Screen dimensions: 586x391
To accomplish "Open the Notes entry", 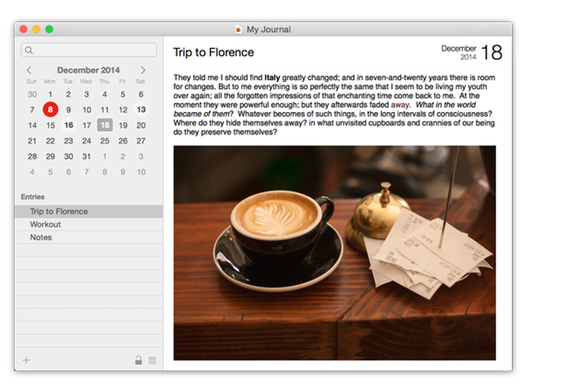I will pos(89,237).
